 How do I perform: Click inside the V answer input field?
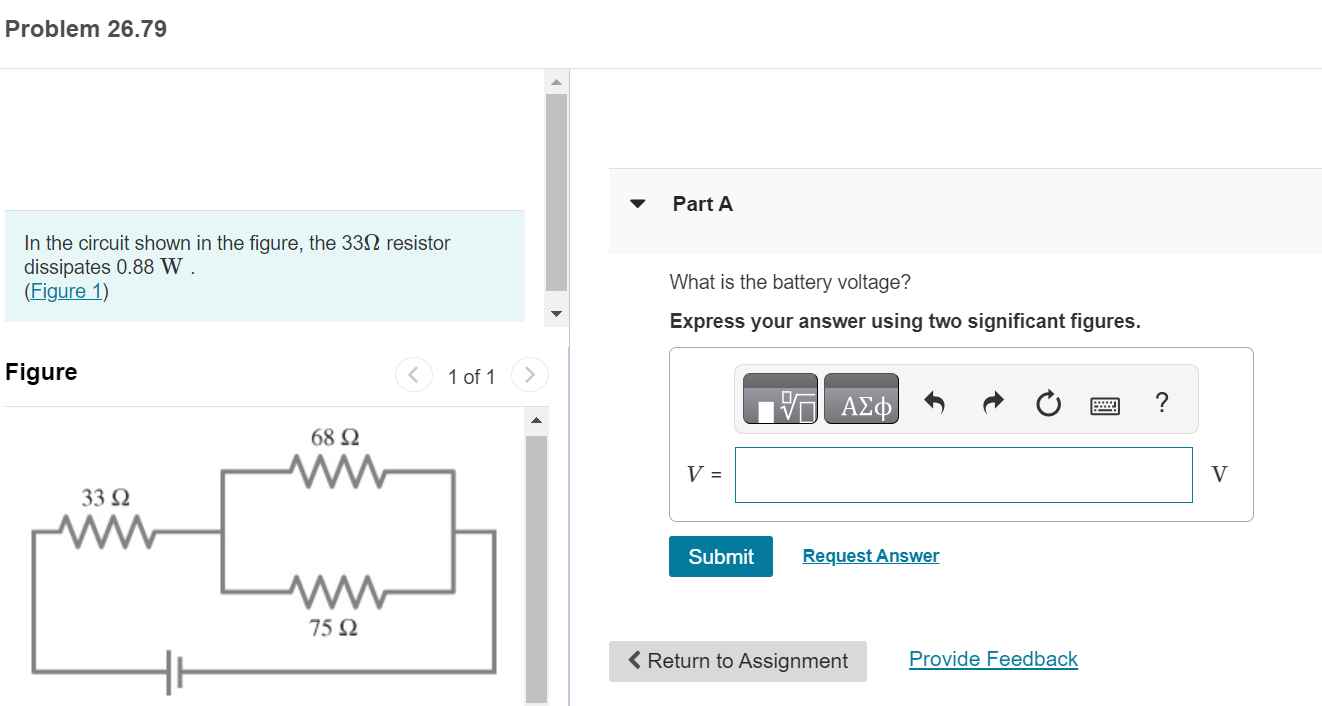[963, 474]
